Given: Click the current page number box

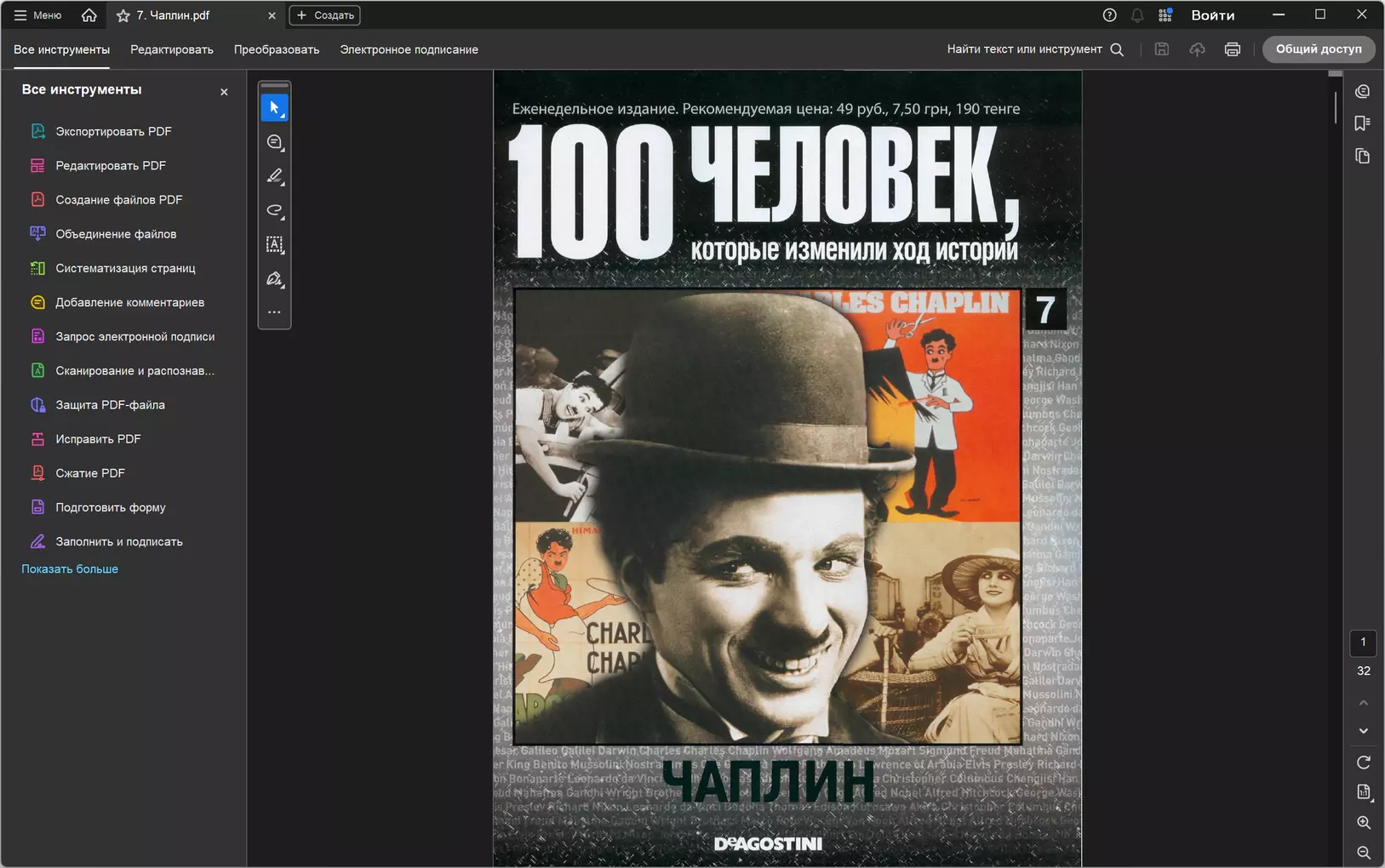Looking at the screenshot, I should 1363,642.
